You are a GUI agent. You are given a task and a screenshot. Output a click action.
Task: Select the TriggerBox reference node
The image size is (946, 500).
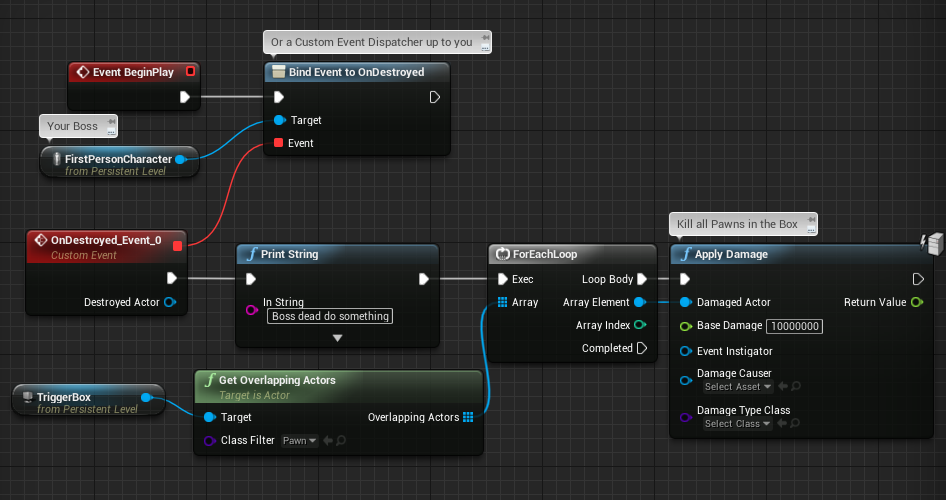tap(88, 400)
